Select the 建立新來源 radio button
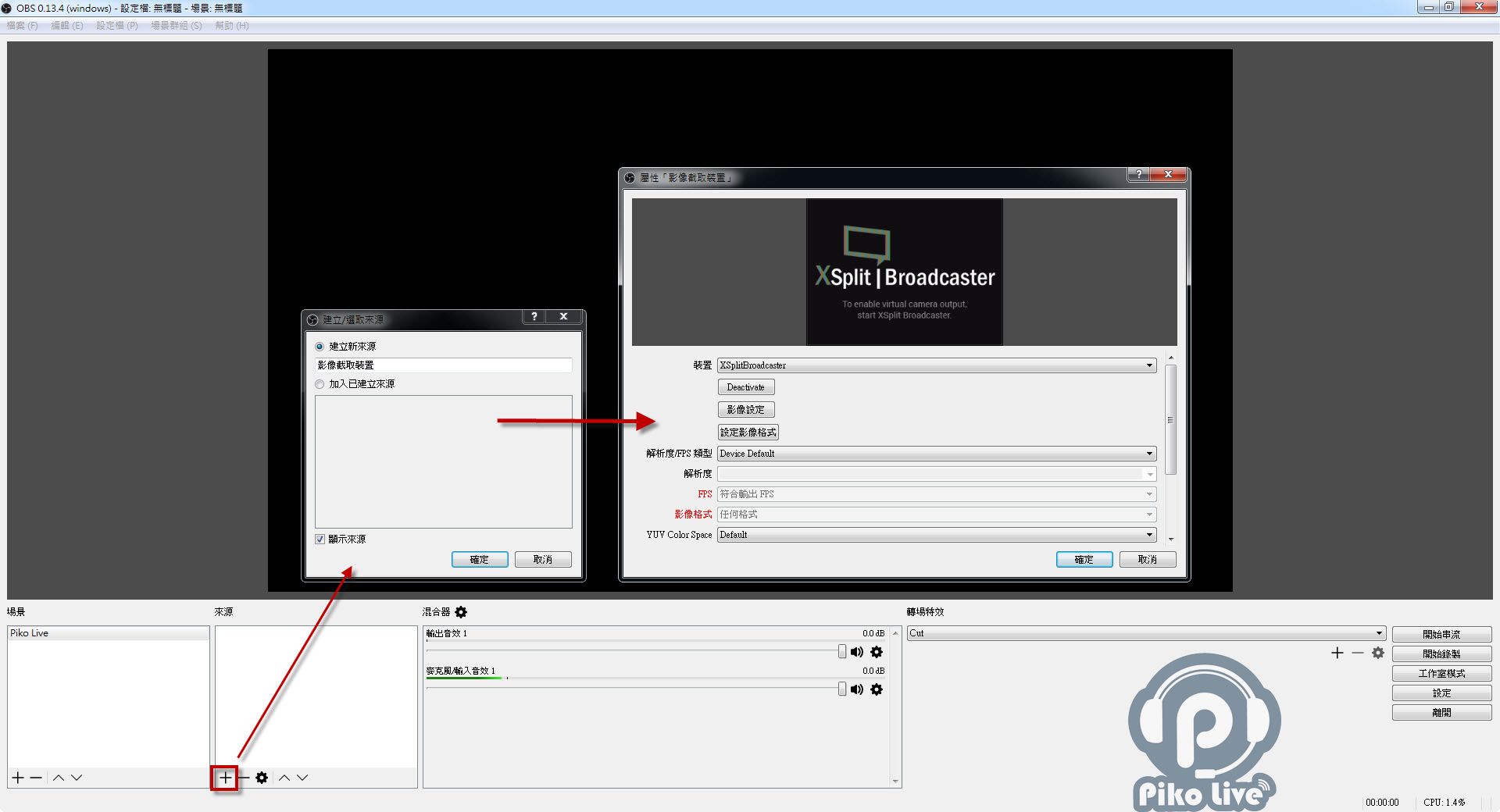 pyautogui.click(x=320, y=347)
